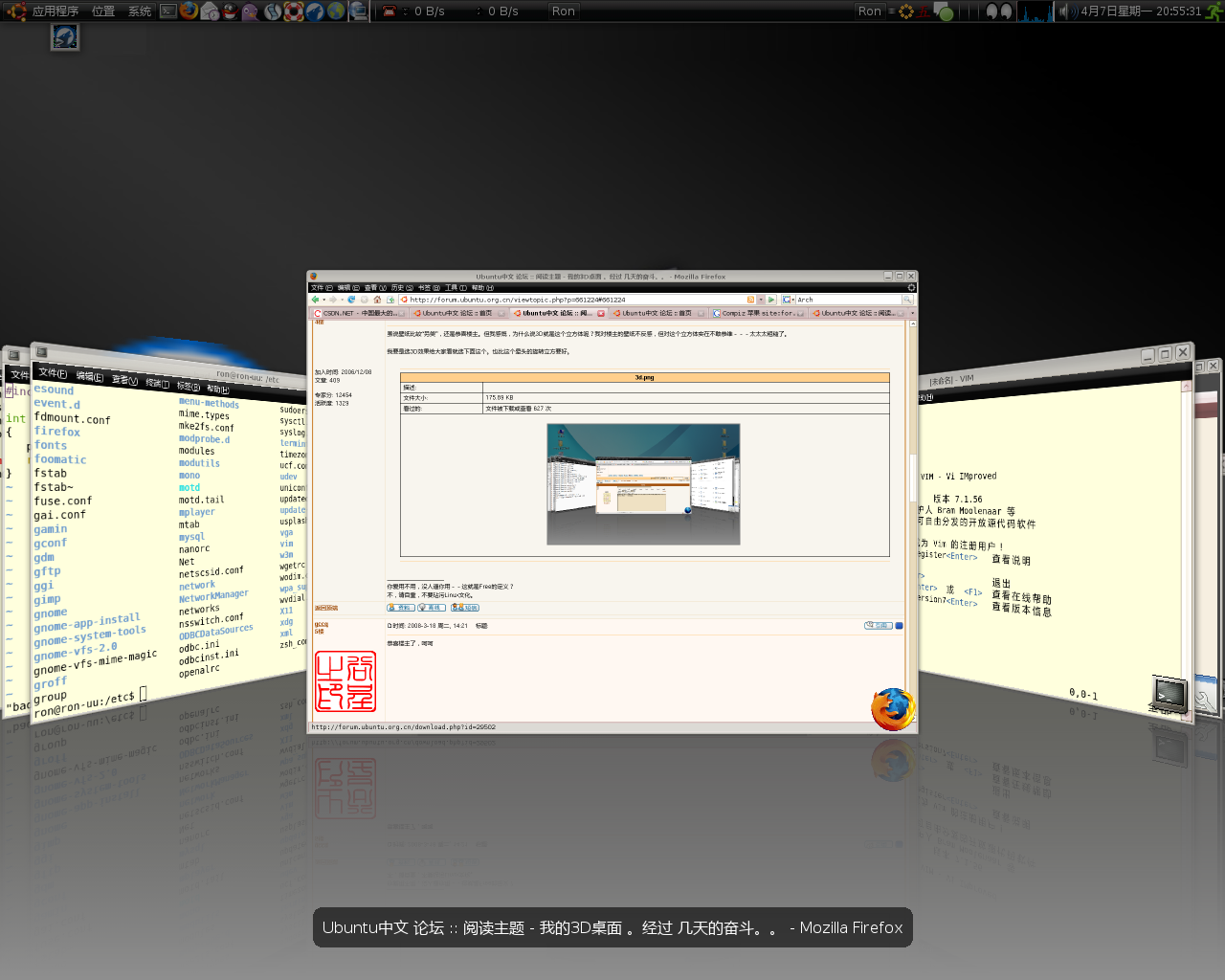This screenshot has height=980, width=1225.
Task: Open the wolf desktop icon below panel
Action: tap(65, 37)
